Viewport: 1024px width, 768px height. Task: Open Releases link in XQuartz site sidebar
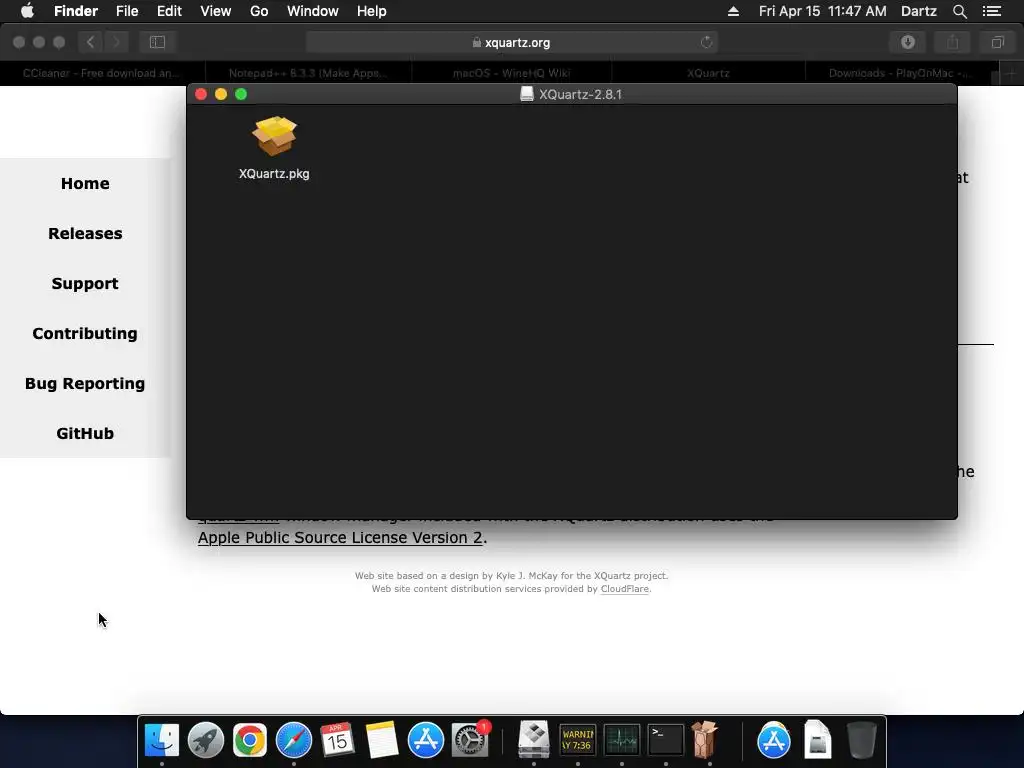point(85,233)
